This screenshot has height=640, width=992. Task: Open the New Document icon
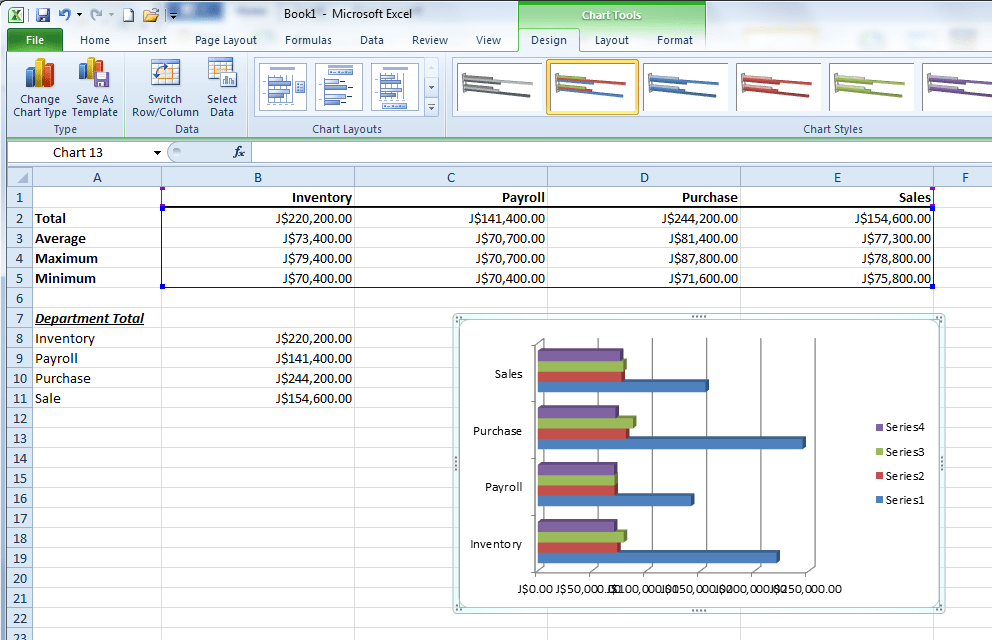tap(126, 13)
